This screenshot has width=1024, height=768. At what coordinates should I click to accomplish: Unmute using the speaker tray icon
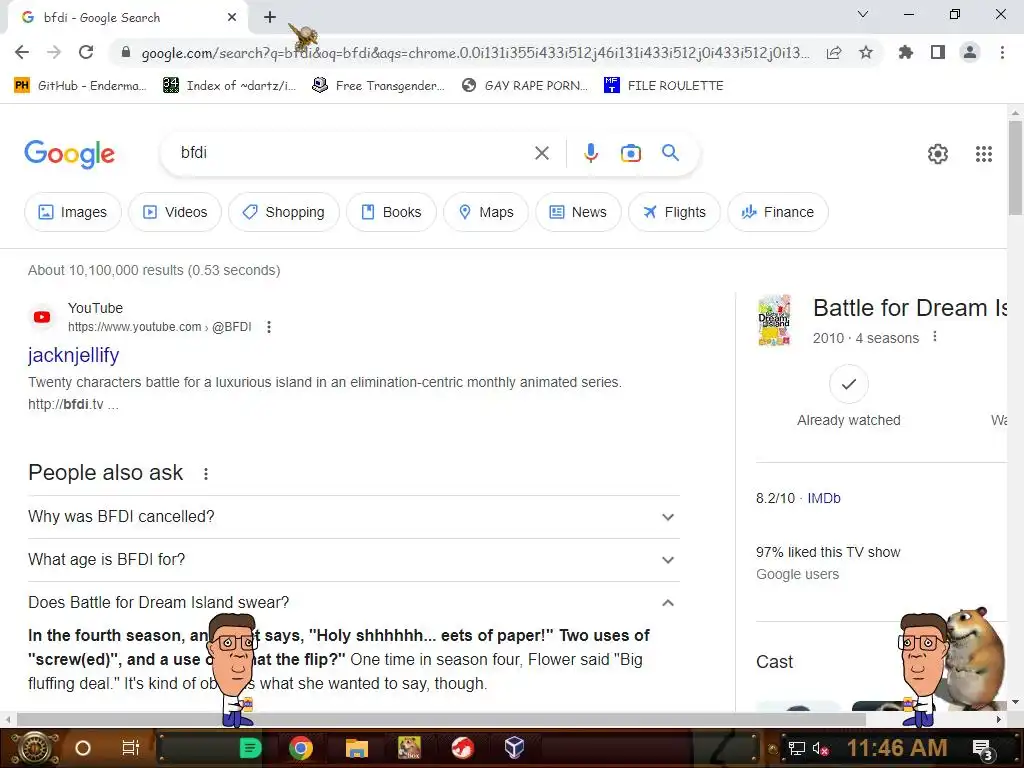[x=820, y=748]
